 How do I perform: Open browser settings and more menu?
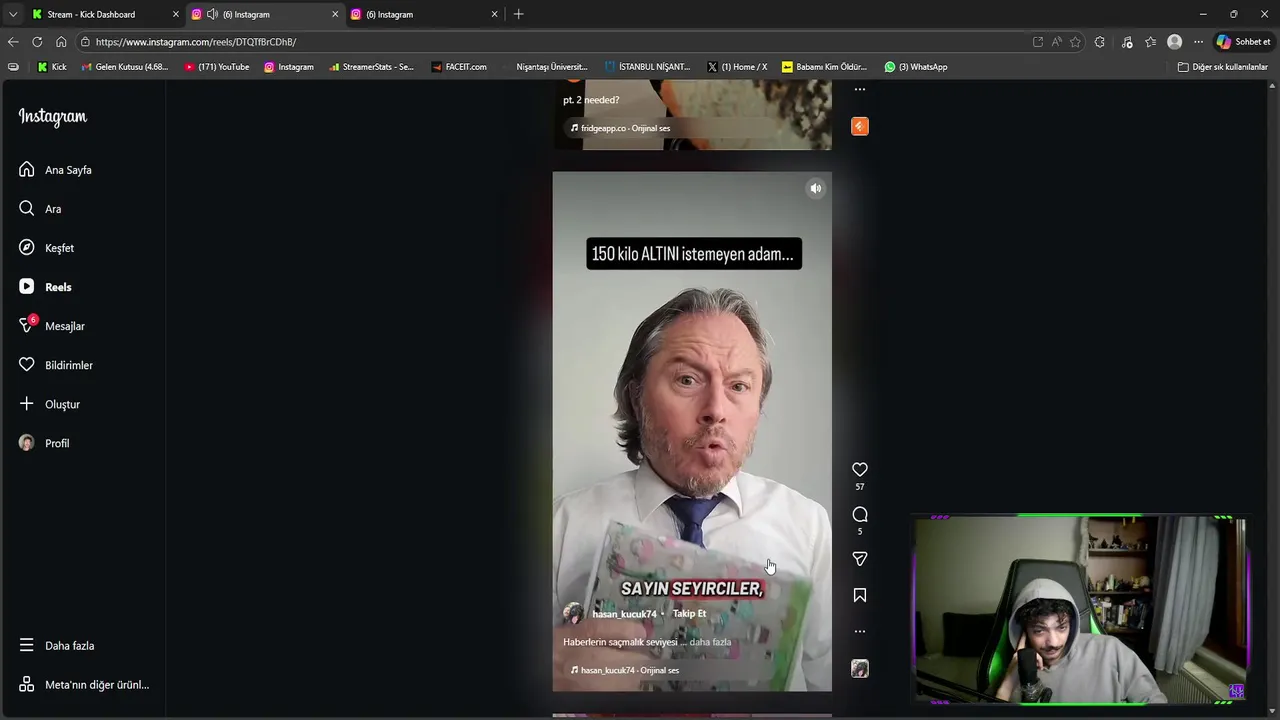(1198, 42)
